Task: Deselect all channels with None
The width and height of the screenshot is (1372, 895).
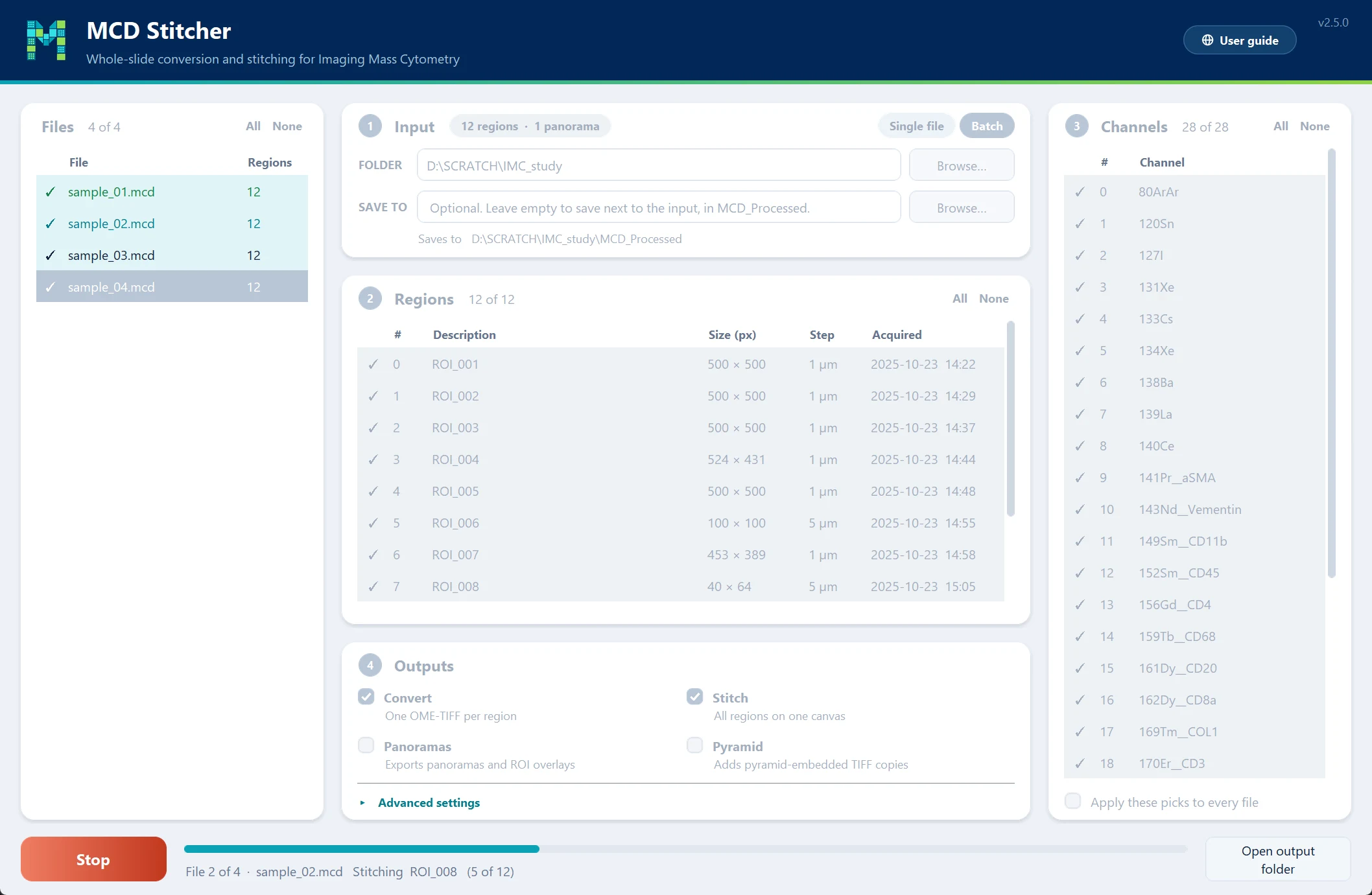Action: [x=1314, y=126]
